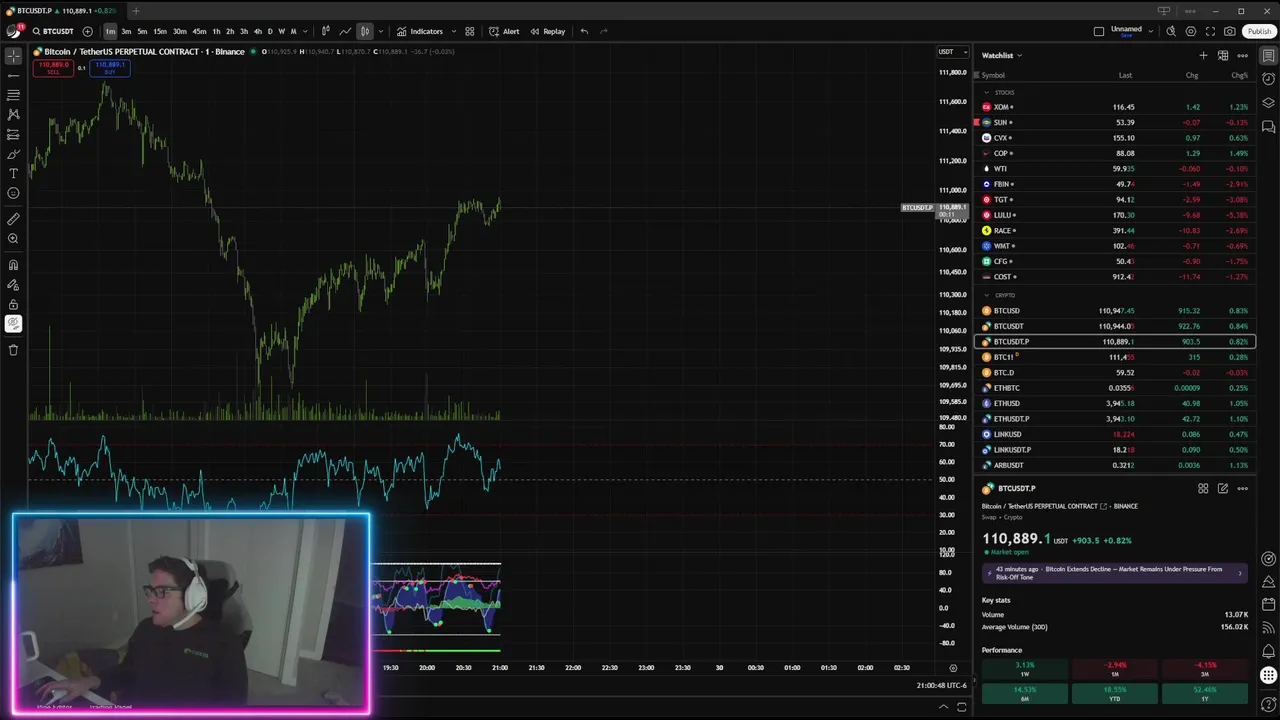Toggle hide all drawings eye icon
This screenshot has width=1280, height=720.
tap(13, 324)
